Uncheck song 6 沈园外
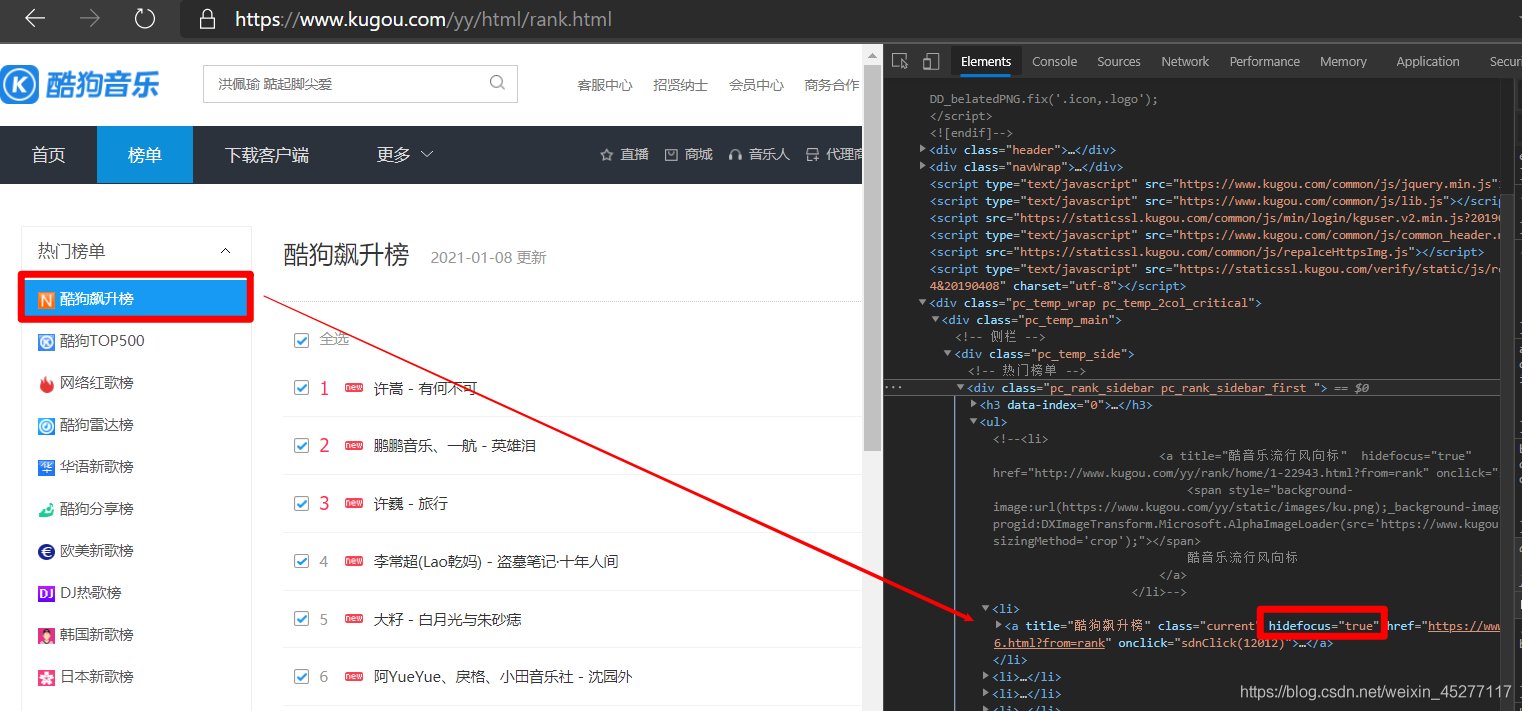Image resolution: width=1522 pixels, height=711 pixels. click(302, 676)
